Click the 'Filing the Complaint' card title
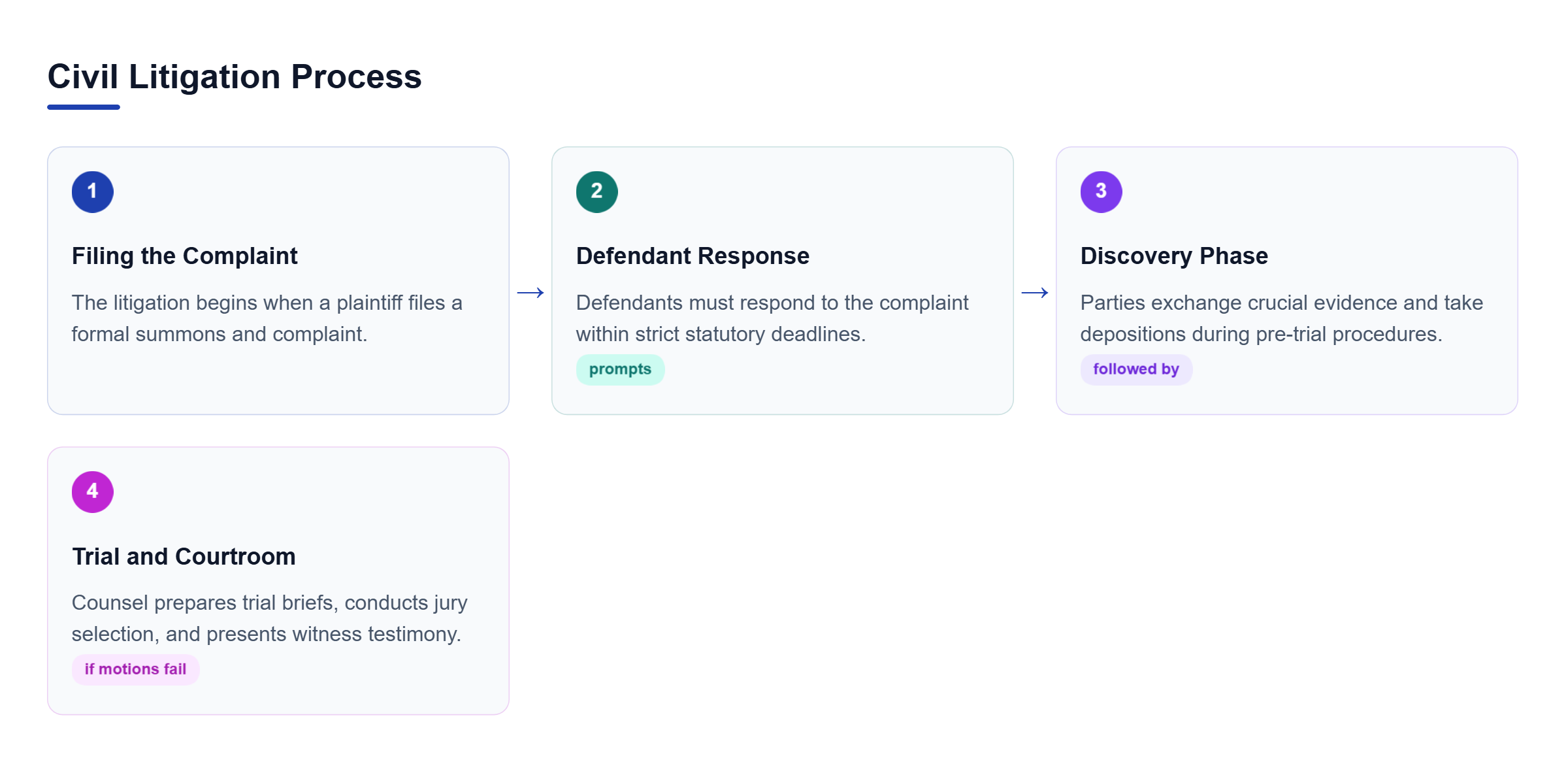 pyautogui.click(x=184, y=256)
